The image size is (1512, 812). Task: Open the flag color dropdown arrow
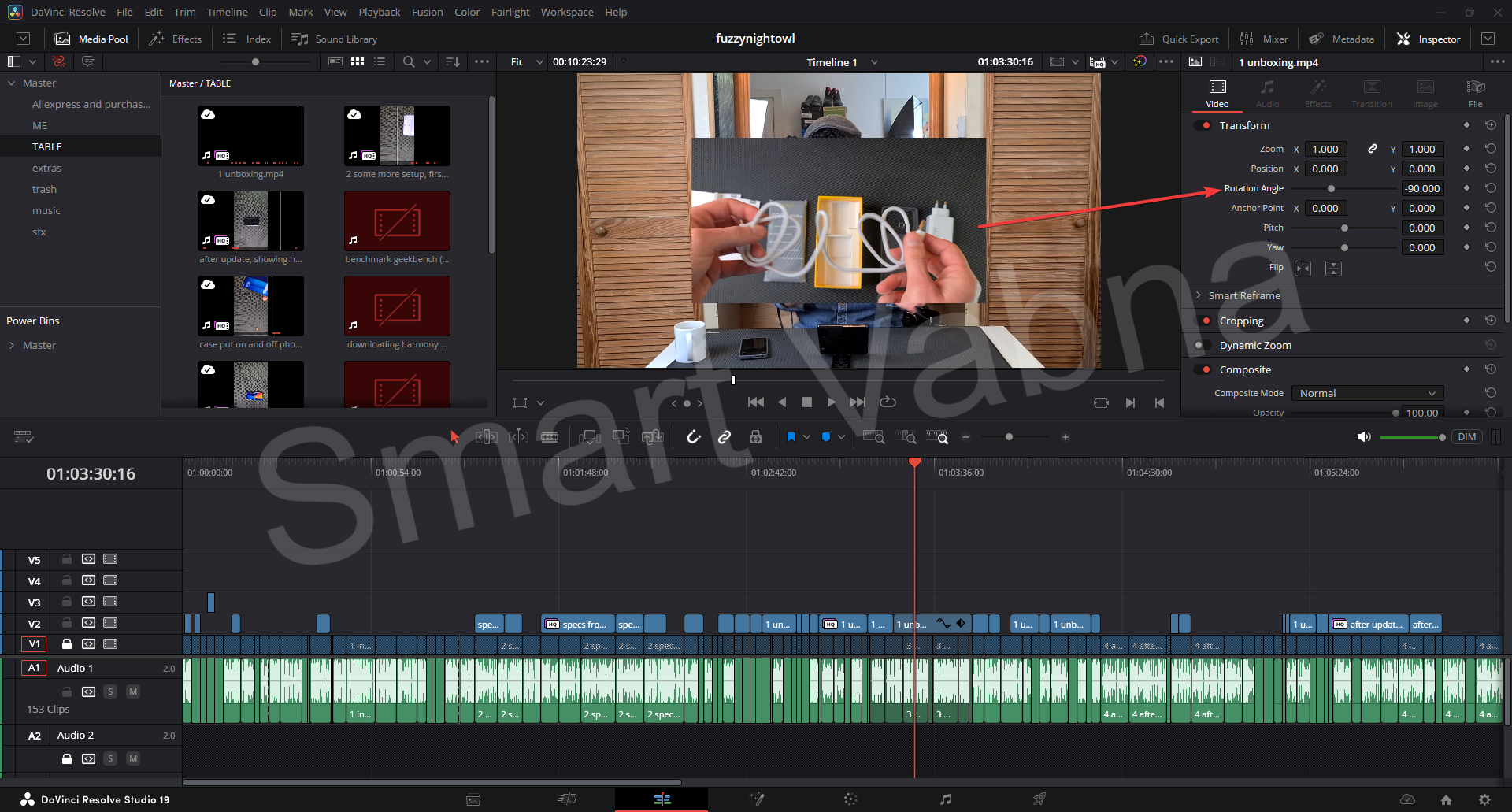click(806, 437)
